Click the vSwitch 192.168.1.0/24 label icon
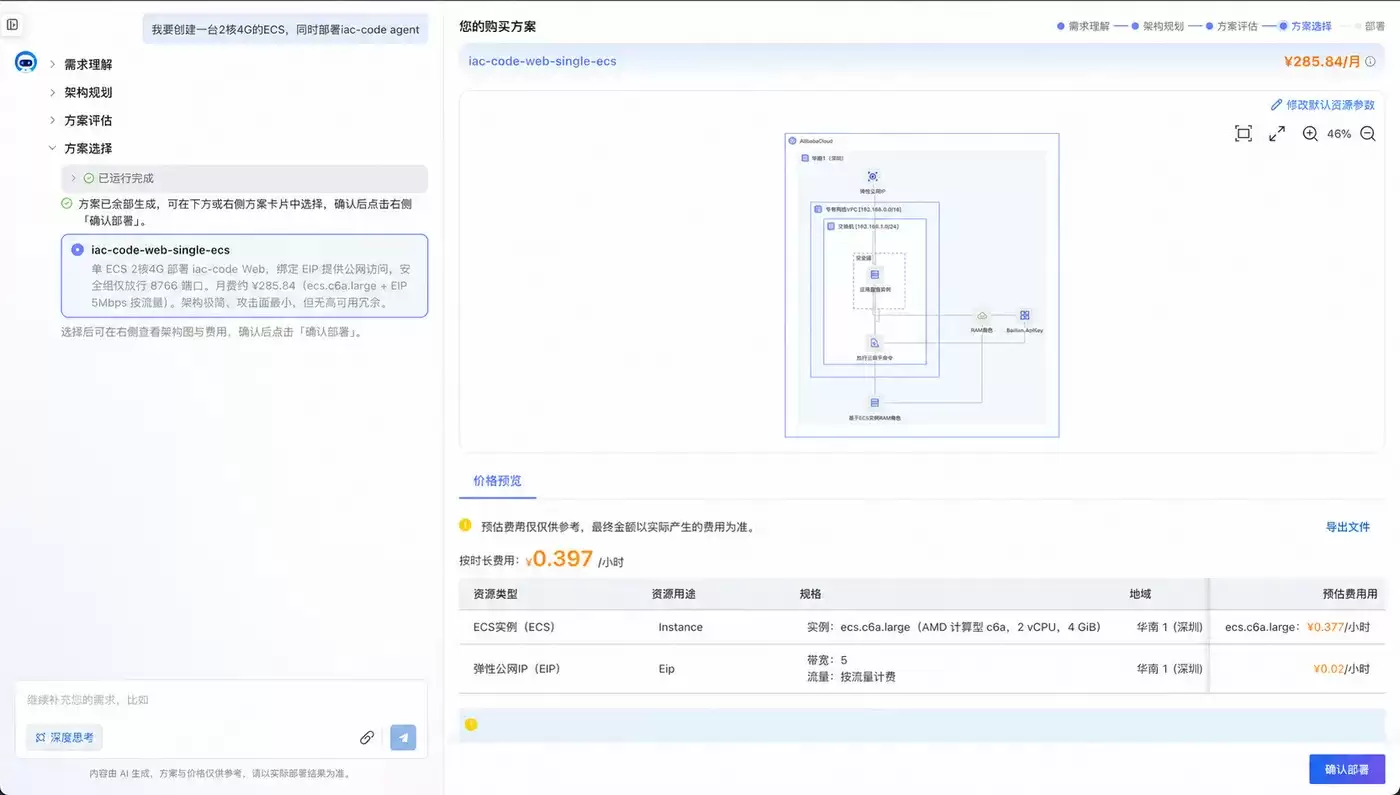The image size is (1400, 795). point(831,227)
